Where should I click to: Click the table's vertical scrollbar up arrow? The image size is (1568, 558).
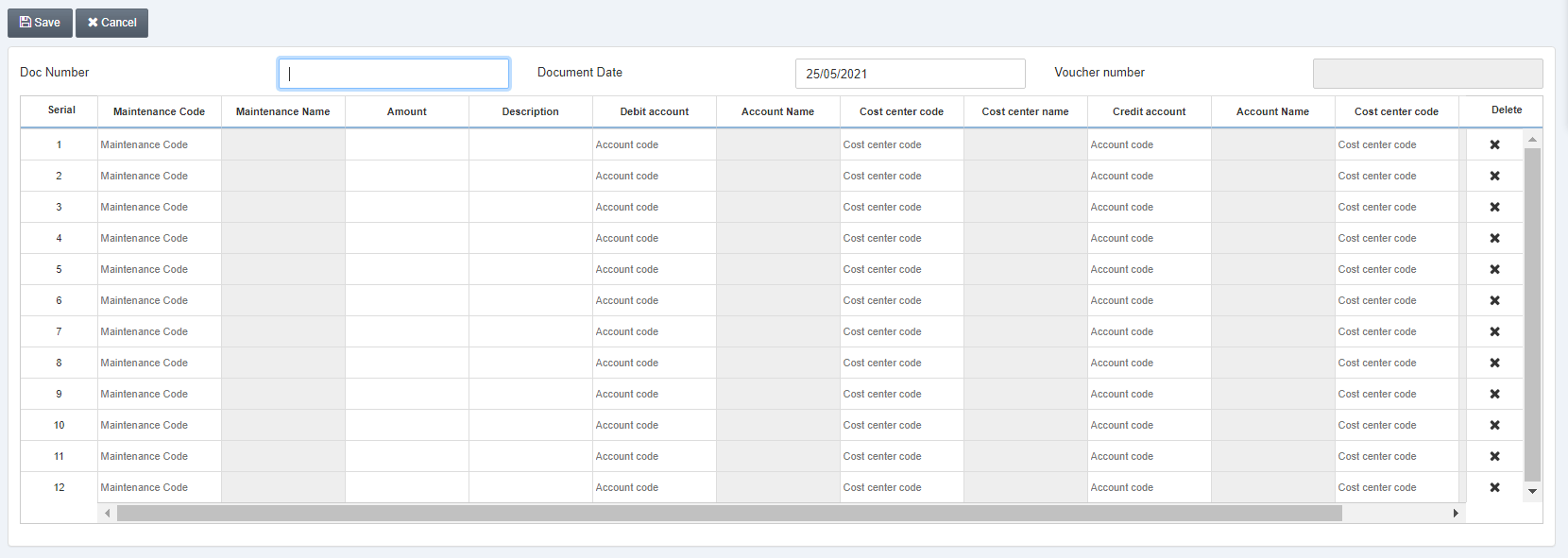tap(1532, 140)
